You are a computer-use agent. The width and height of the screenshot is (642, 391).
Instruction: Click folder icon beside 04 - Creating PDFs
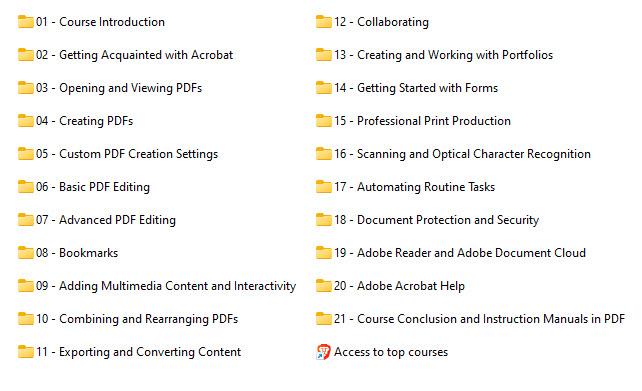click(26, 121)
